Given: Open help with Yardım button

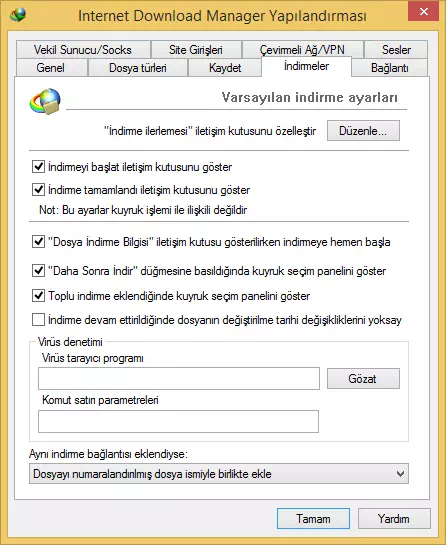Looking at the screenshot, I should [x=394, y=519].
